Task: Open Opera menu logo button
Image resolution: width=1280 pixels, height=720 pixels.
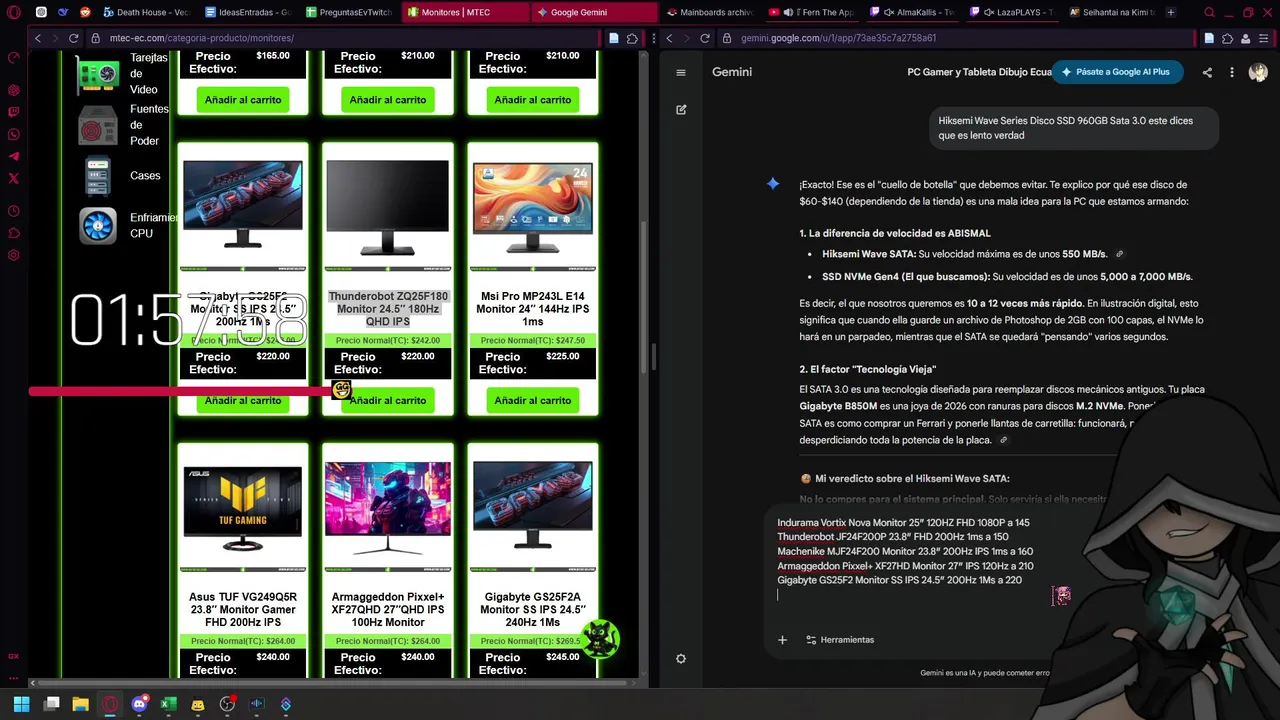Action: [13, 13]
